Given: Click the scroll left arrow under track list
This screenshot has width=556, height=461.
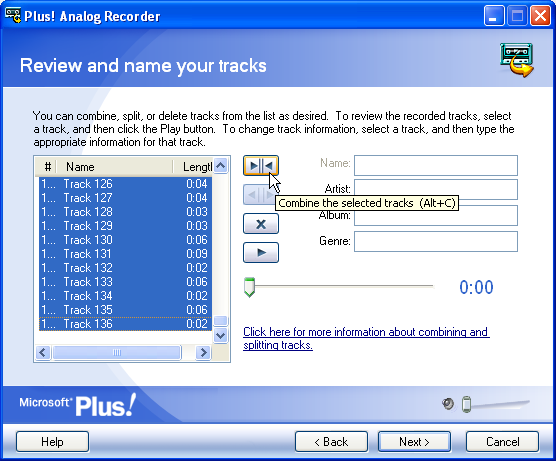Looking at the screenshot, I should tap(43, 352).
